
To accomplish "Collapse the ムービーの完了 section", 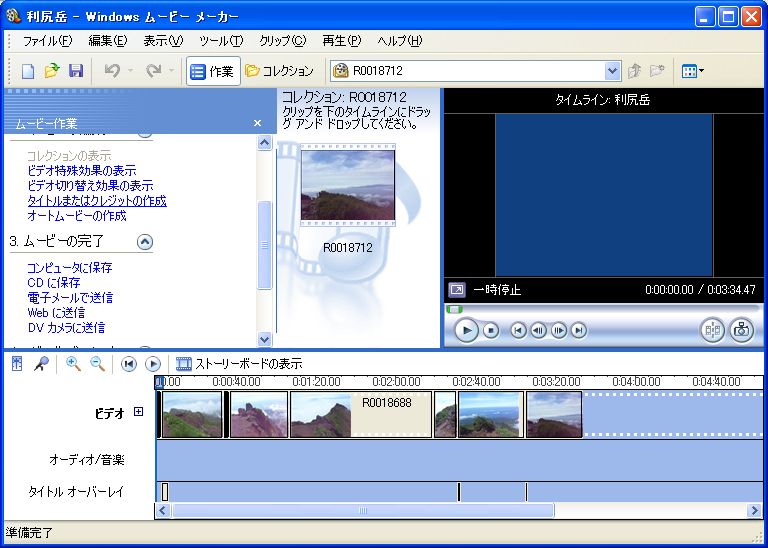I will 145,241.
